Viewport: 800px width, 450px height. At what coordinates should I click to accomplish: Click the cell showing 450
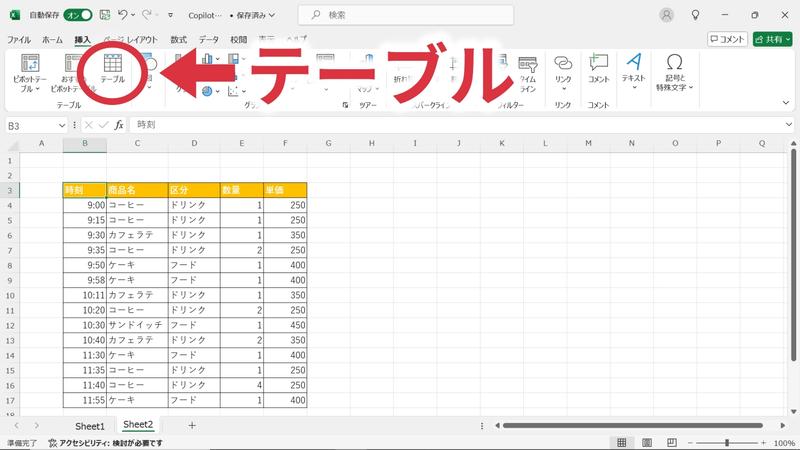pyautogui.click(x=285, y=325)
